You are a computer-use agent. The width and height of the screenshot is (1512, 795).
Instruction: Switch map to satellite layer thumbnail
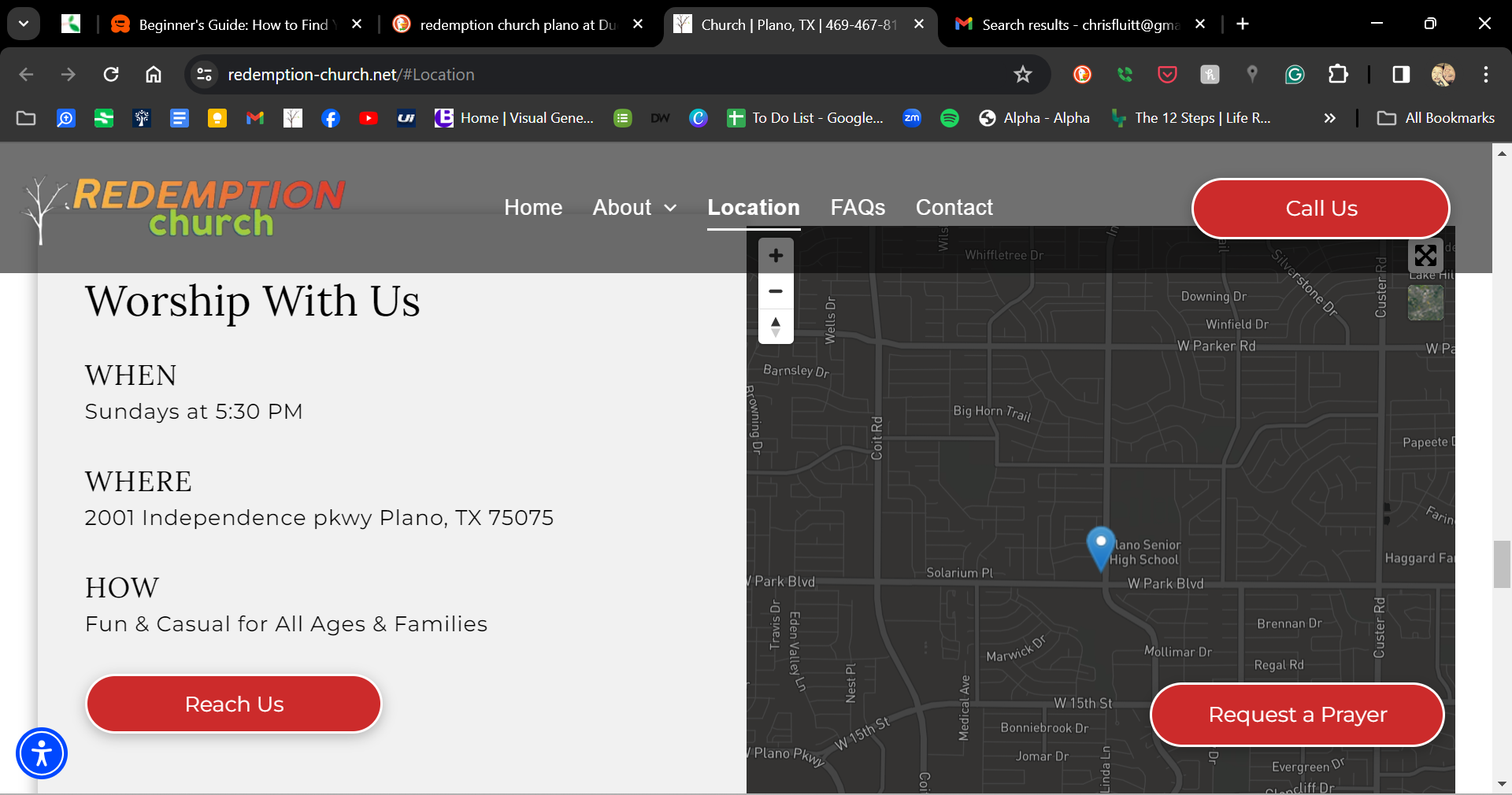click(x=1425, y=303)
